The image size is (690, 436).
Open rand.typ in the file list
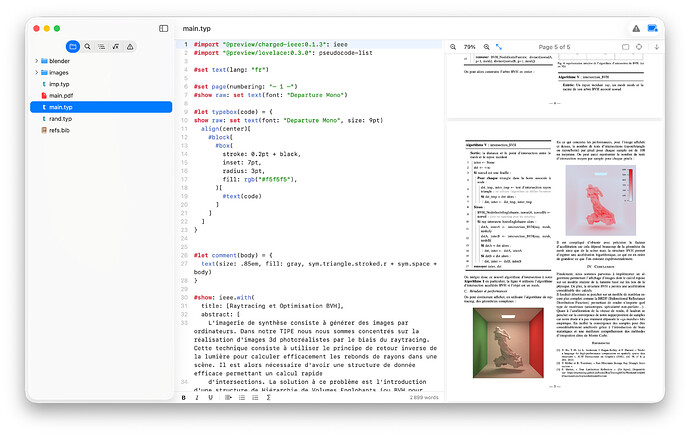click(x=101, y=118)
